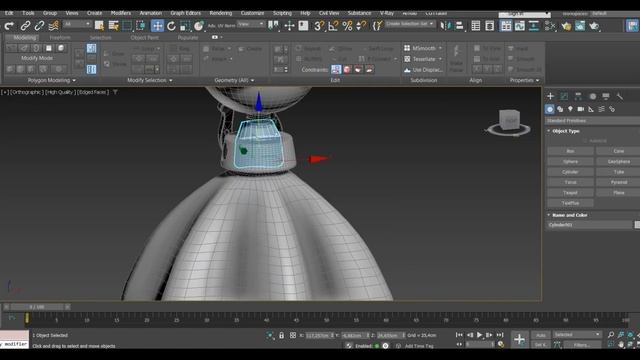
Task: Open Standard Primitives dropdown
Action: tap(593, 121)
